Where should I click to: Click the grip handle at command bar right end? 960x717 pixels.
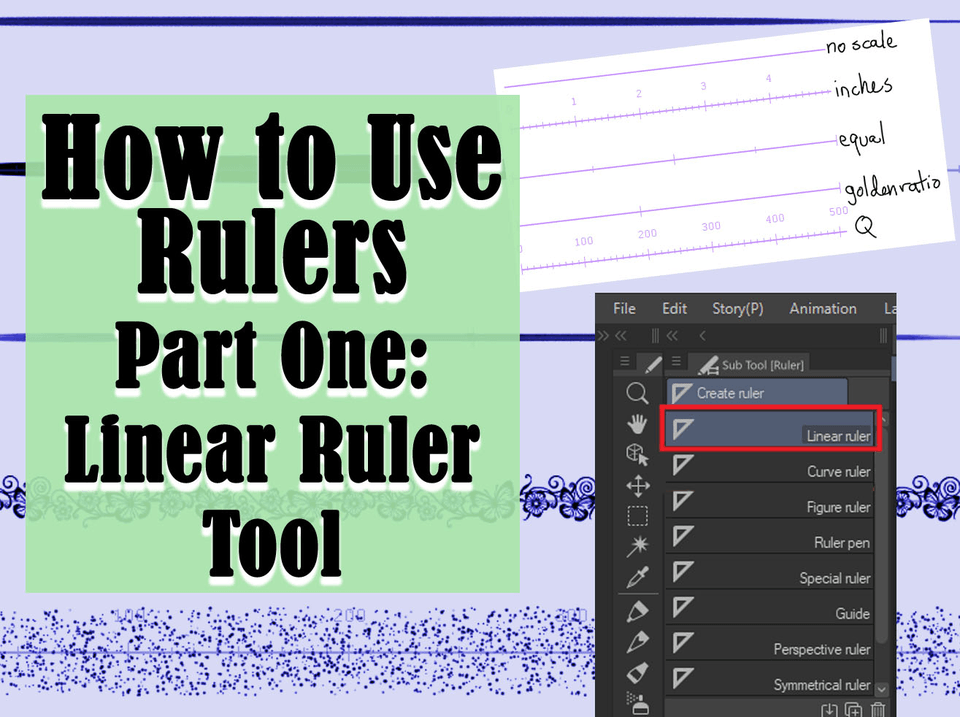coord(883,336)
